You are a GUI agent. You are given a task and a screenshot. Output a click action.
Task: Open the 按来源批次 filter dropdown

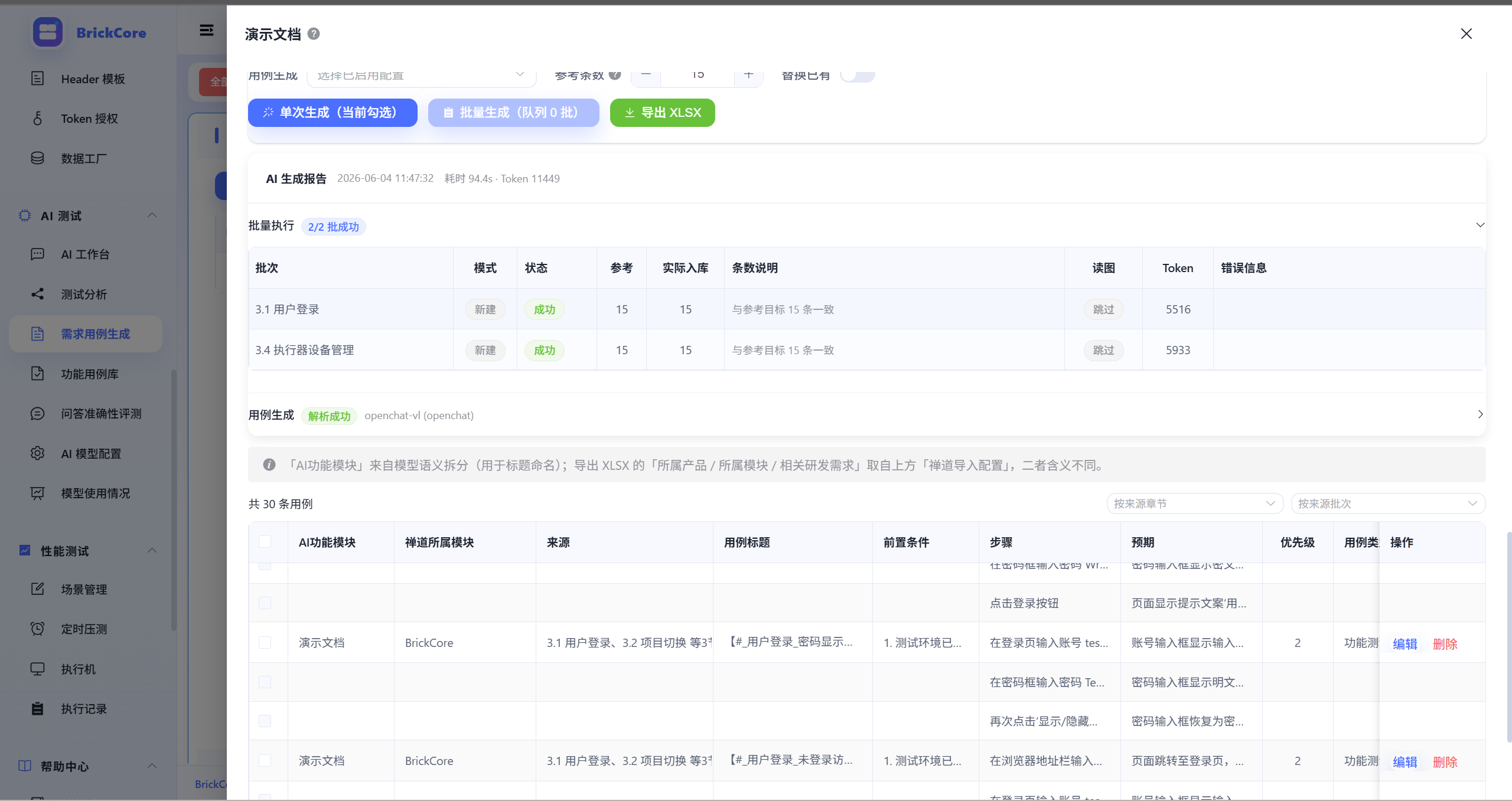coord(1388,504)
